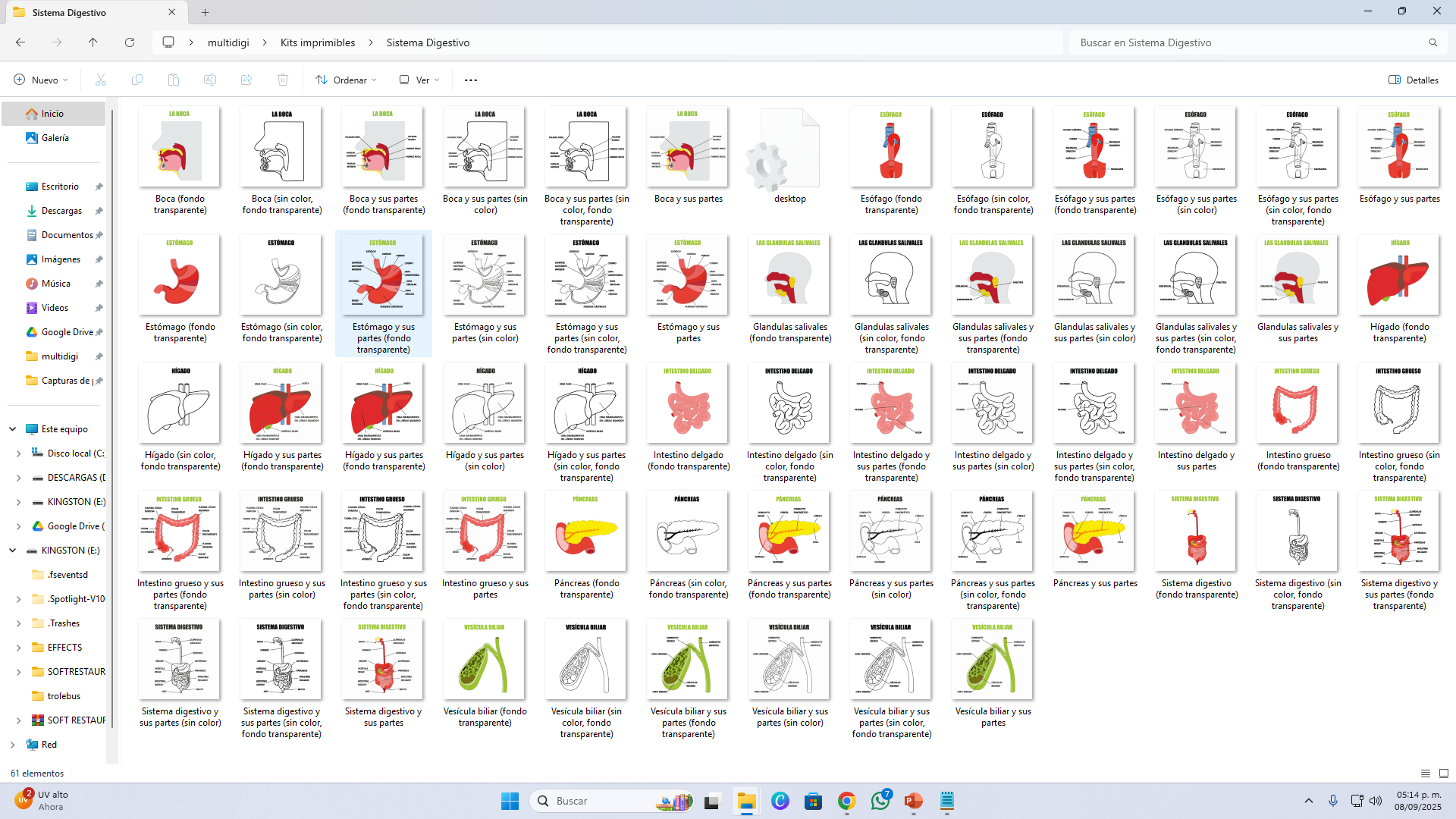1456x819 pixels.
Task: Switch to details list view toggle
Action: point(1426,773)
